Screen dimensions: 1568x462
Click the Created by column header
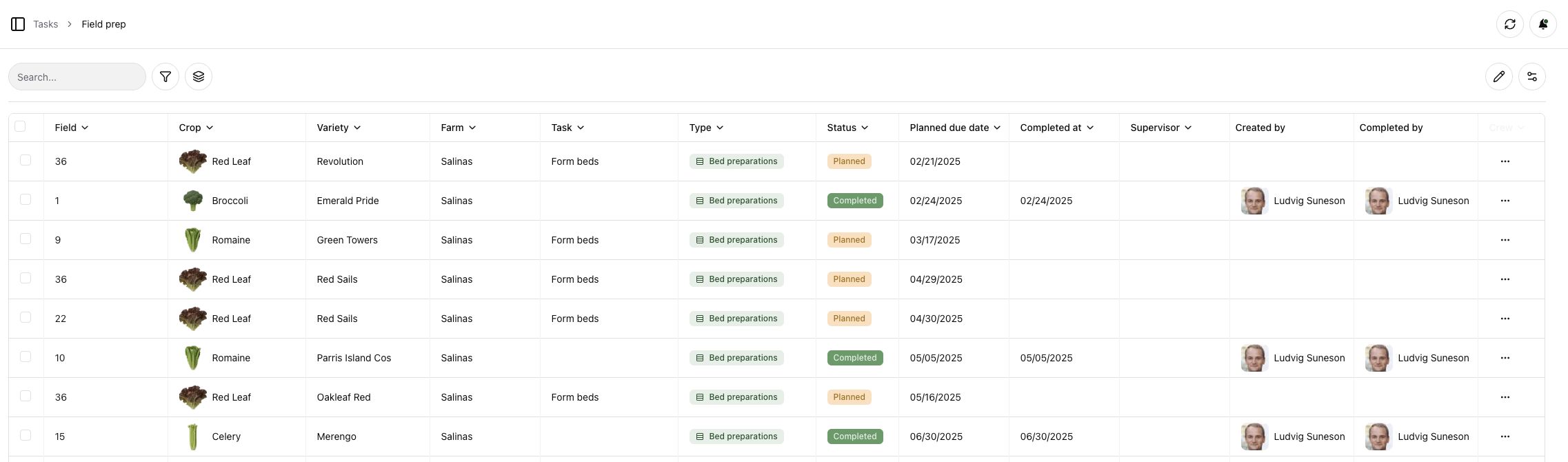click(1260, 128)
